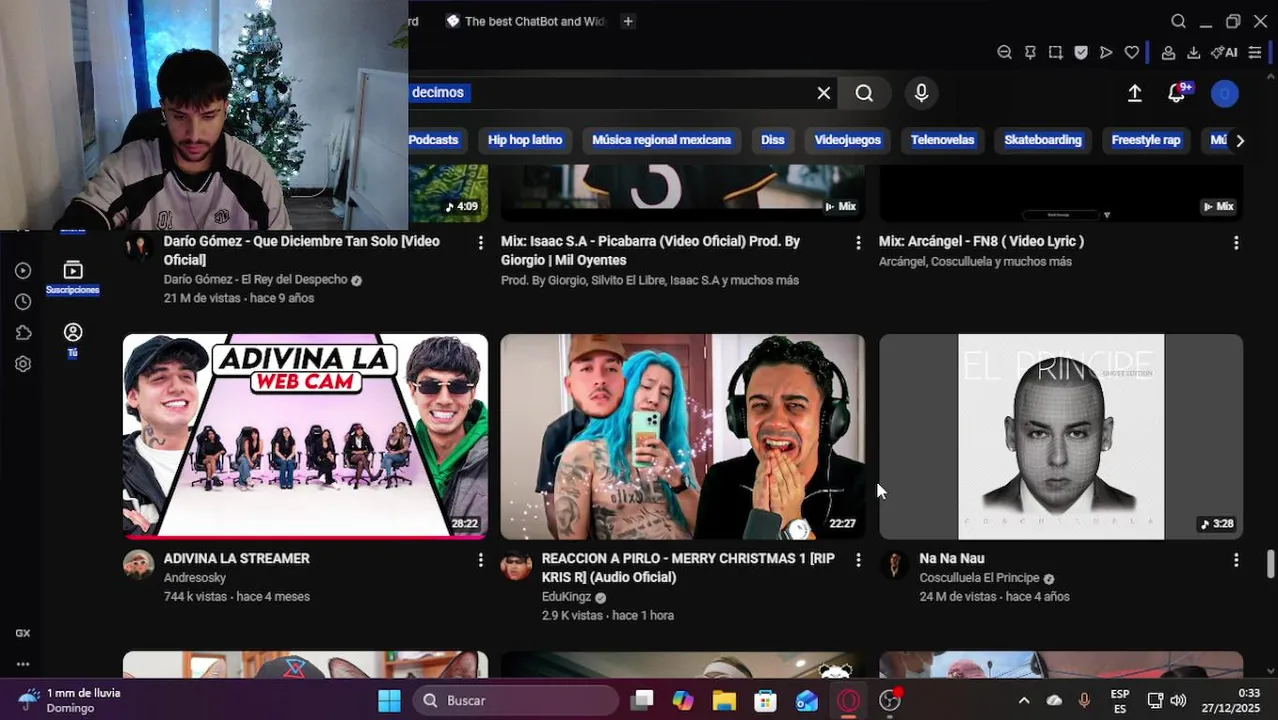Show more filter chips with the right arrow
The width and height of the screenshot is (1278, 720).
(x=1240, y=140)
